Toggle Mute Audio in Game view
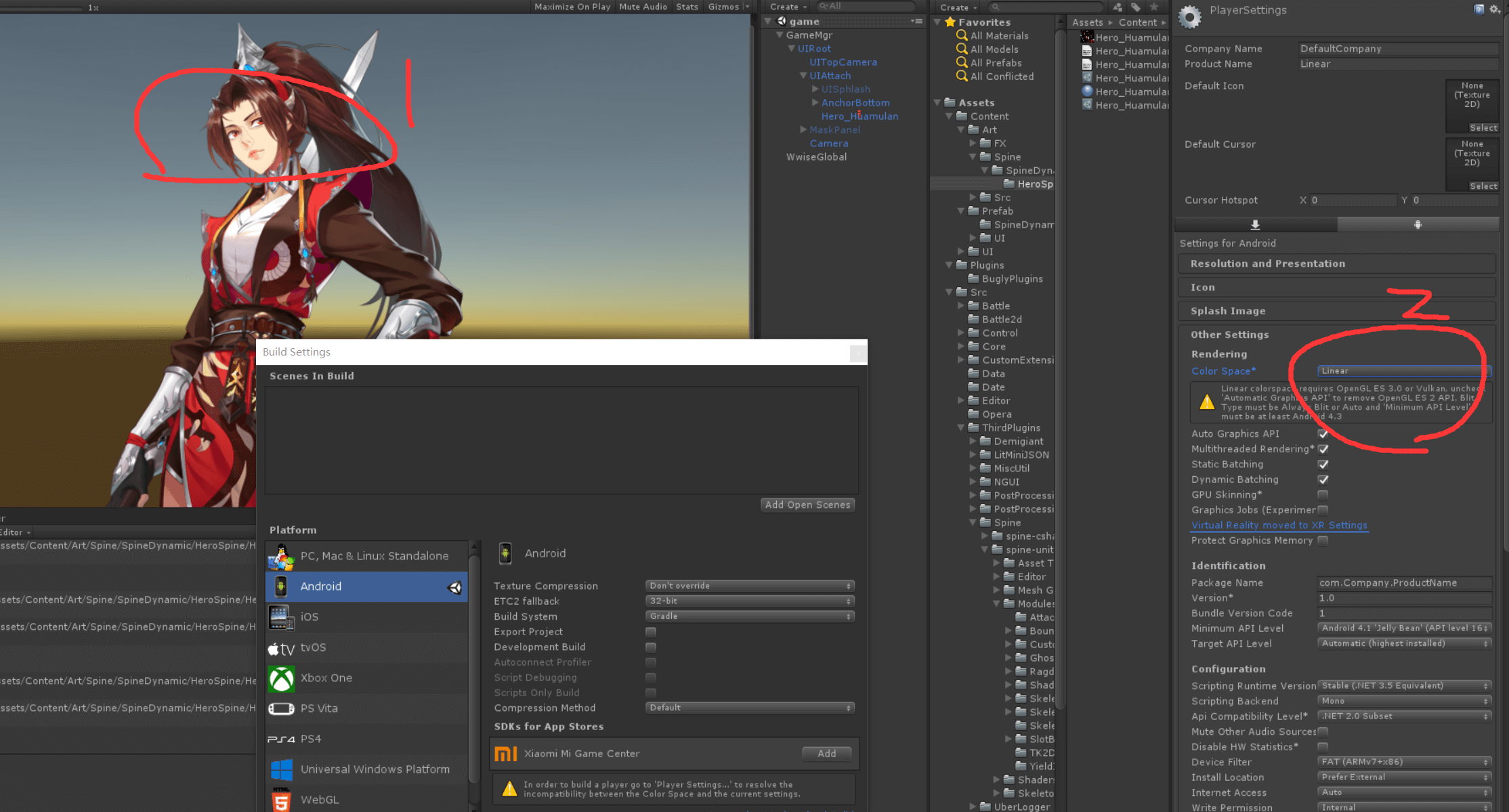This screenshot has width=1509, height=812. point(643,7)
